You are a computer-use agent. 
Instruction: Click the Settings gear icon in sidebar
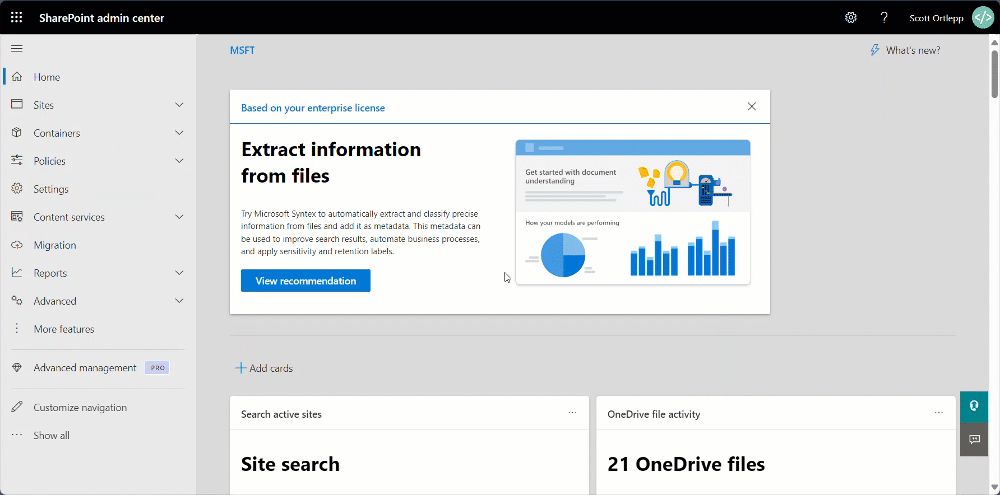click(17, 189)
